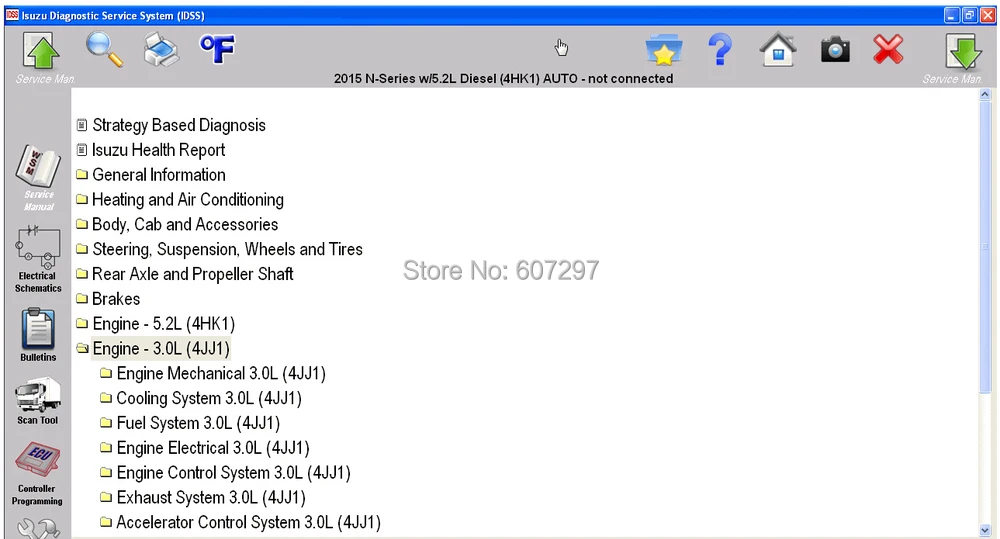Expand Rear Axle and Propeller Shaft folder
Screen dimensions: 1000x539
pos(185,274)
